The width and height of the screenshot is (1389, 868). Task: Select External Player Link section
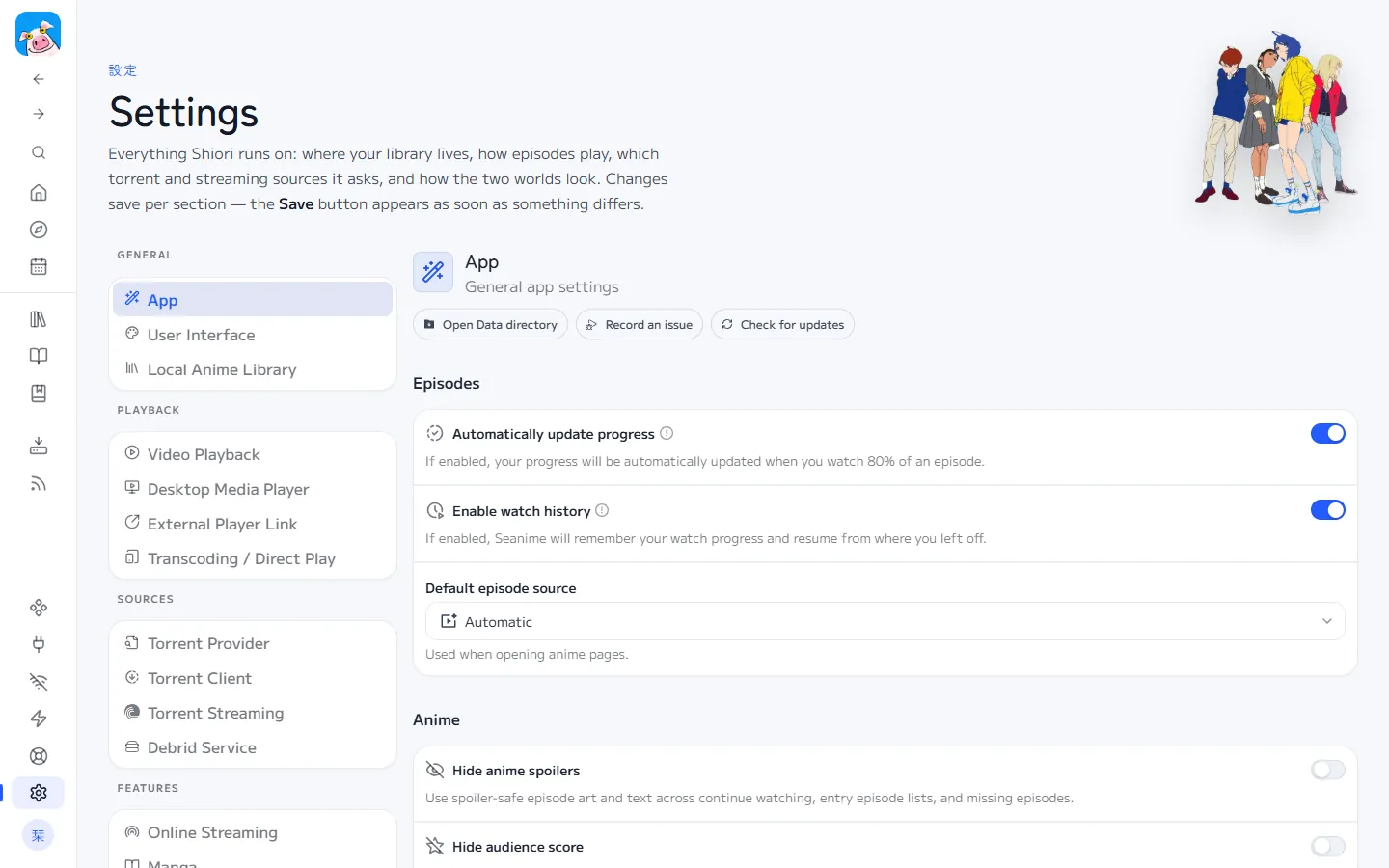click(x=253, y=524)
